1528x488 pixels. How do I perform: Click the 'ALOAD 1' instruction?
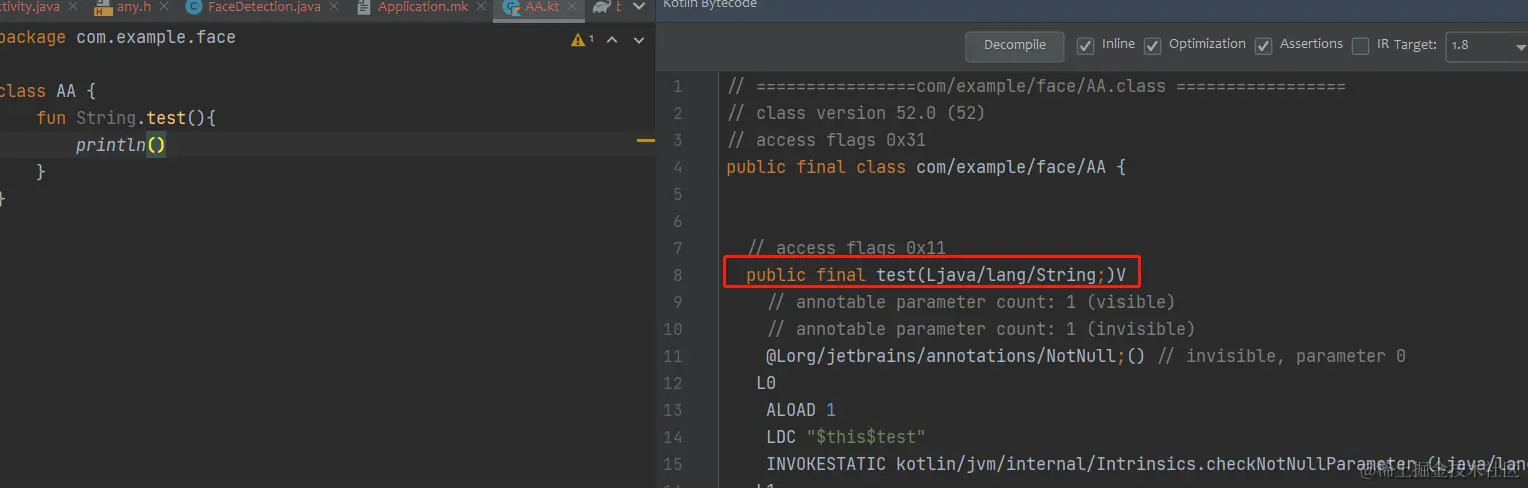click(801, 410)
